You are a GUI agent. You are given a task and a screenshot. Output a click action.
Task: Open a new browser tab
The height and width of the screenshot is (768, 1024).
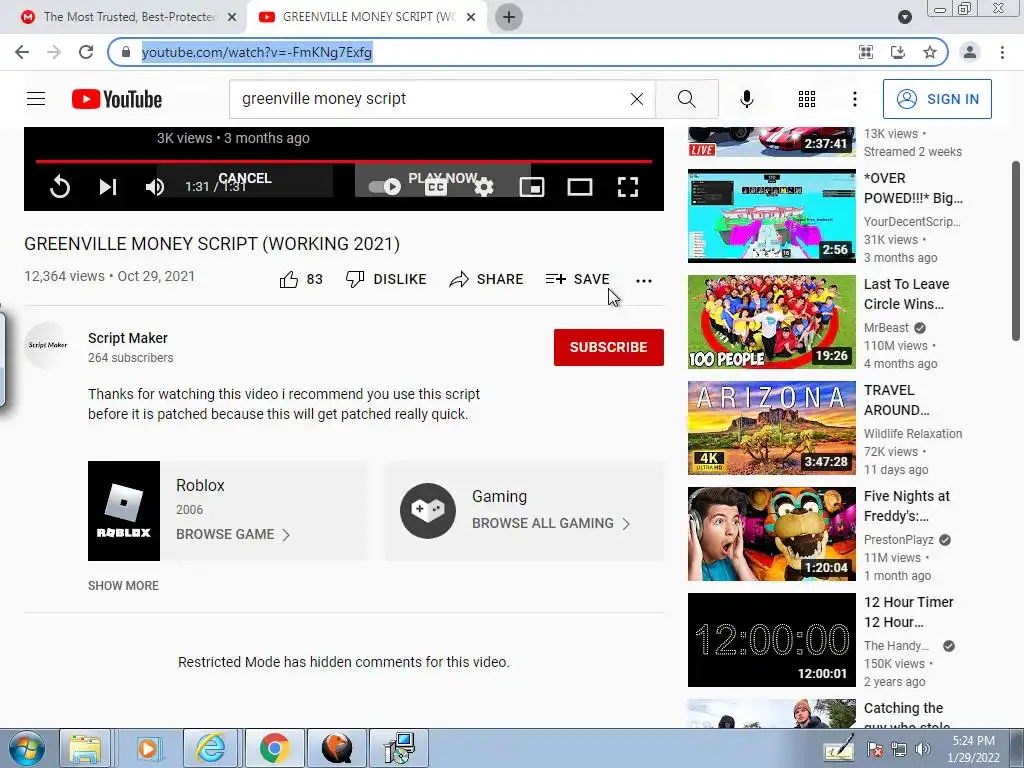coord(509,17)
